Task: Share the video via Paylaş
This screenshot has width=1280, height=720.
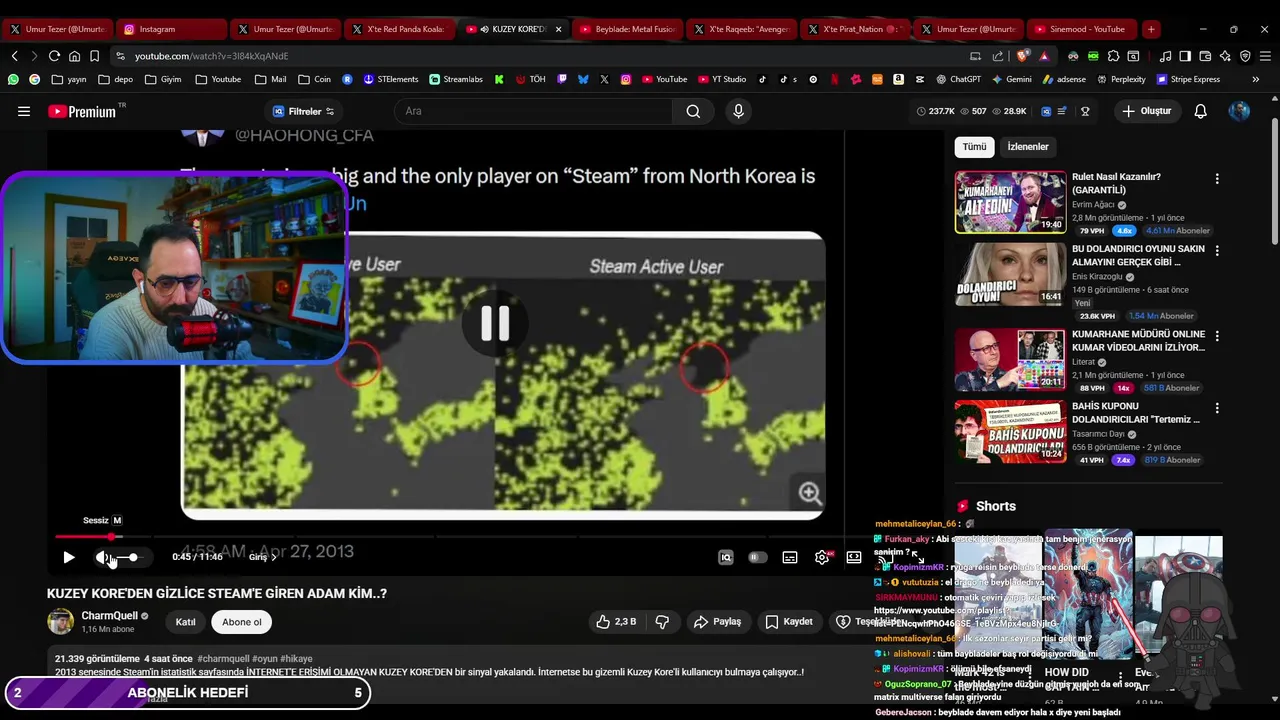Action: pyautogui.click(x=718, y=622)
